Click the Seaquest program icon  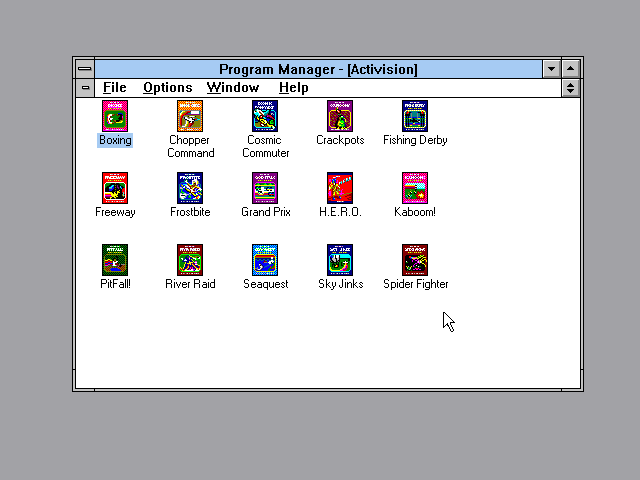(x=265, y=260)
